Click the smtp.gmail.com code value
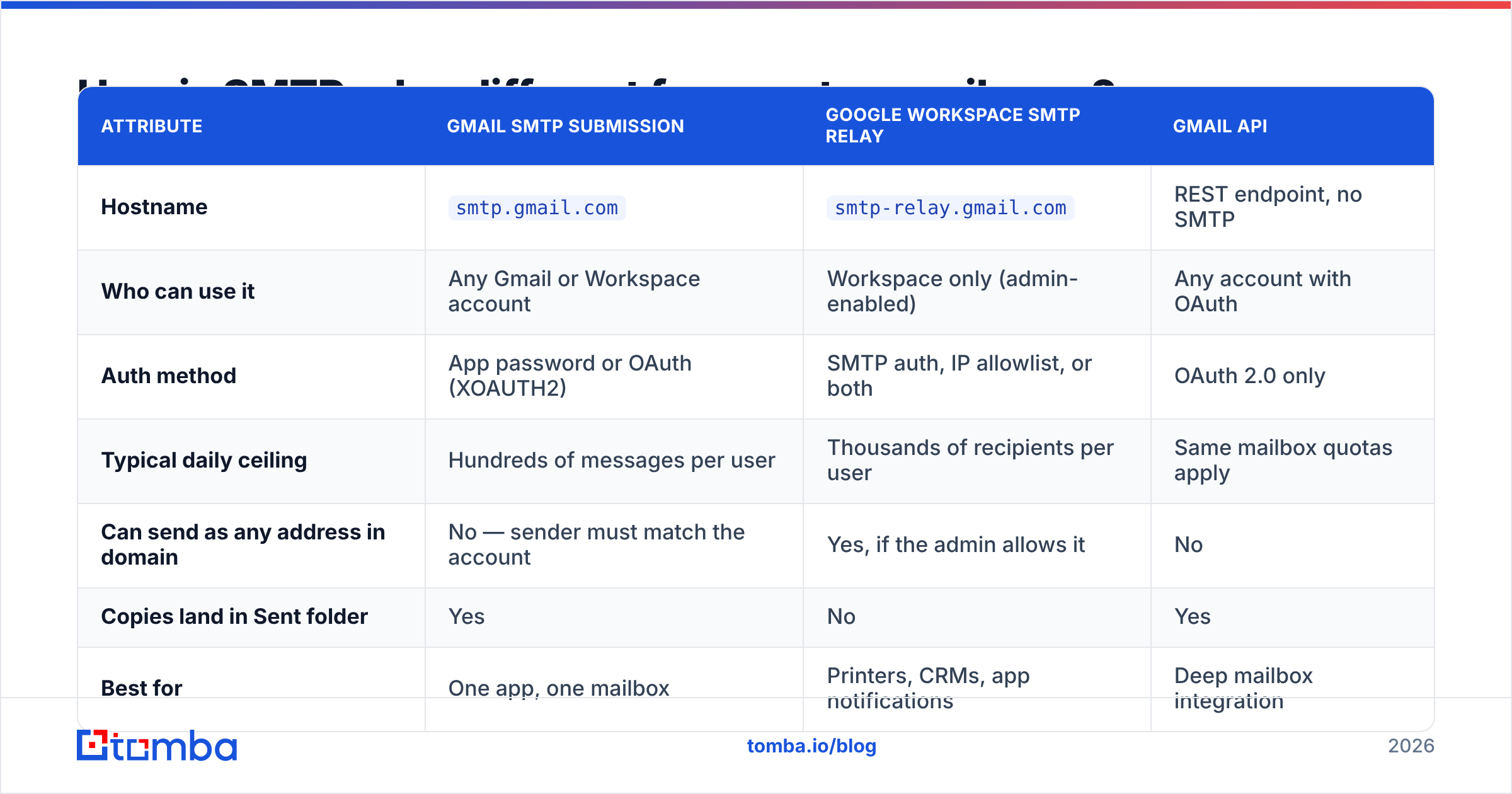This screenshot has height=794, width=1512. (x=537, y=207)
